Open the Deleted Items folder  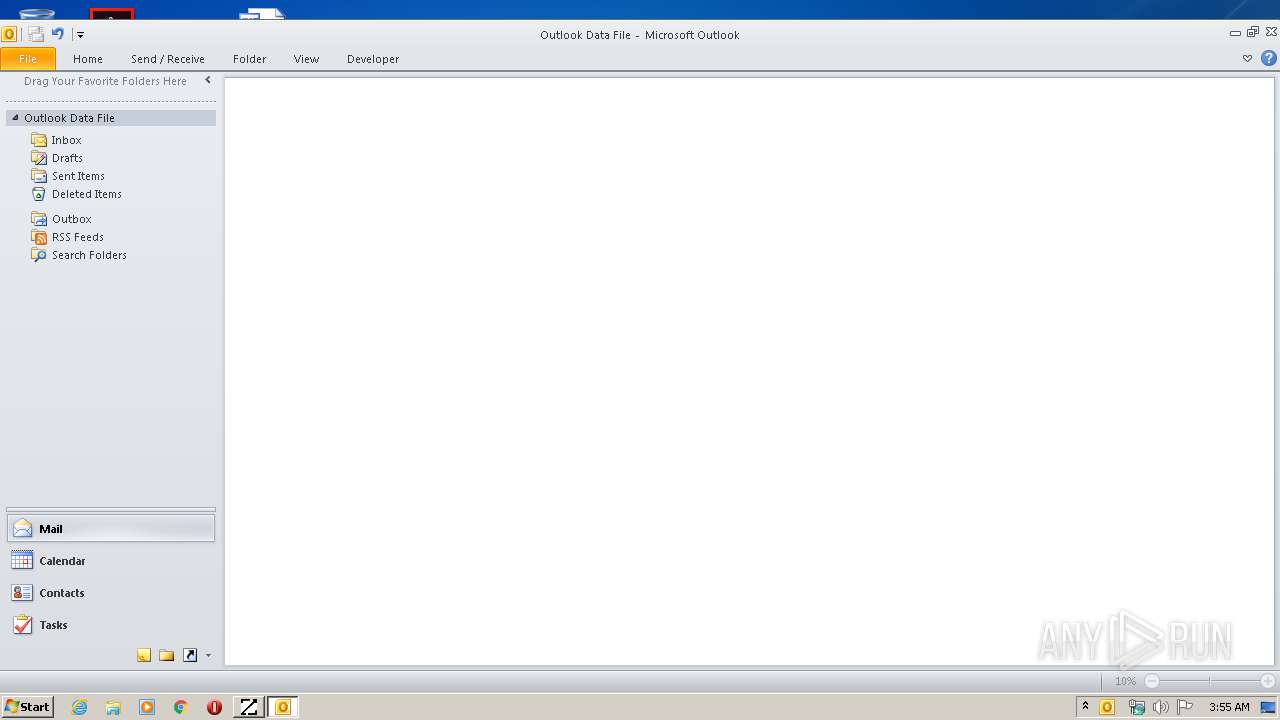click(x=87, y=194)
